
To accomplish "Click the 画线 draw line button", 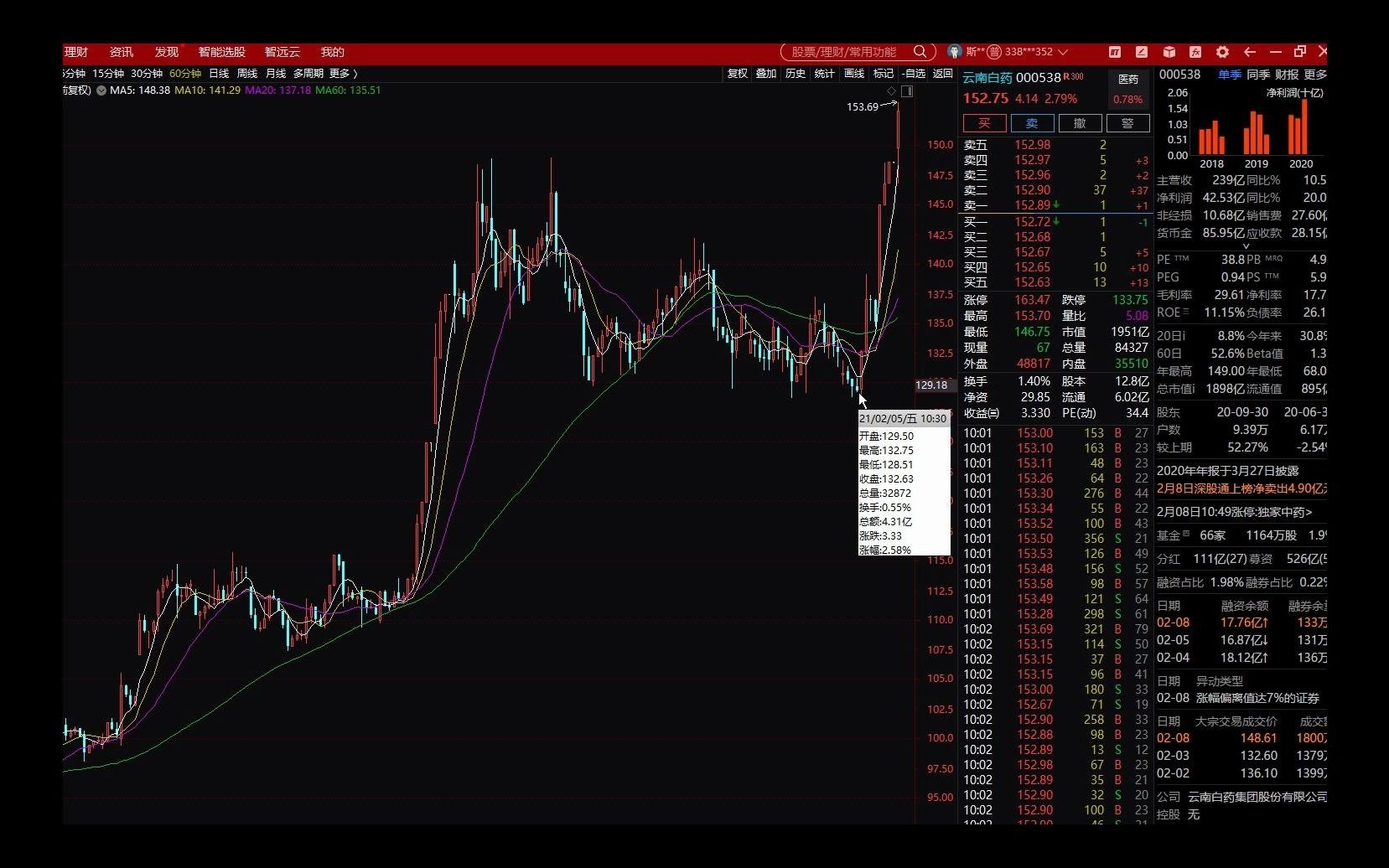I will 854,74.
